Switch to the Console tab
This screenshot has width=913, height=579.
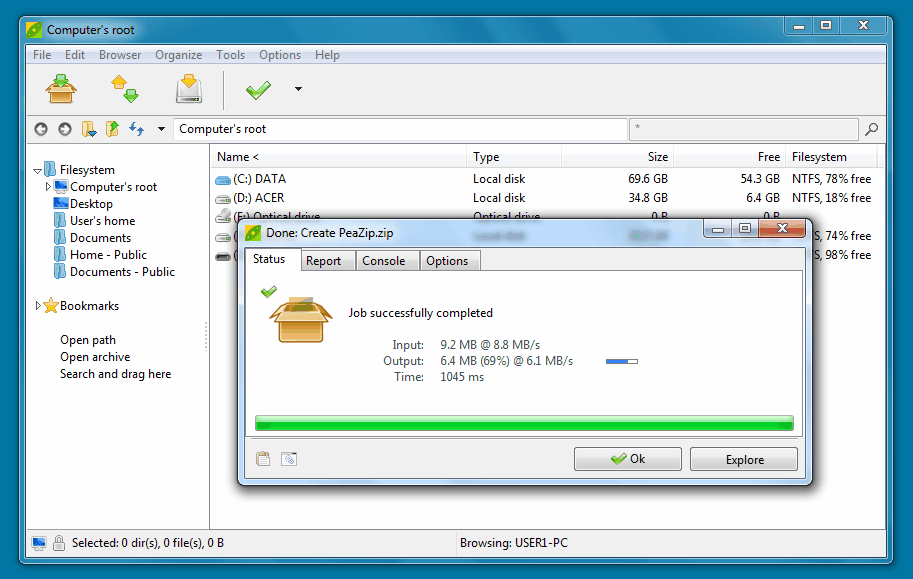[x=383, y=261]
